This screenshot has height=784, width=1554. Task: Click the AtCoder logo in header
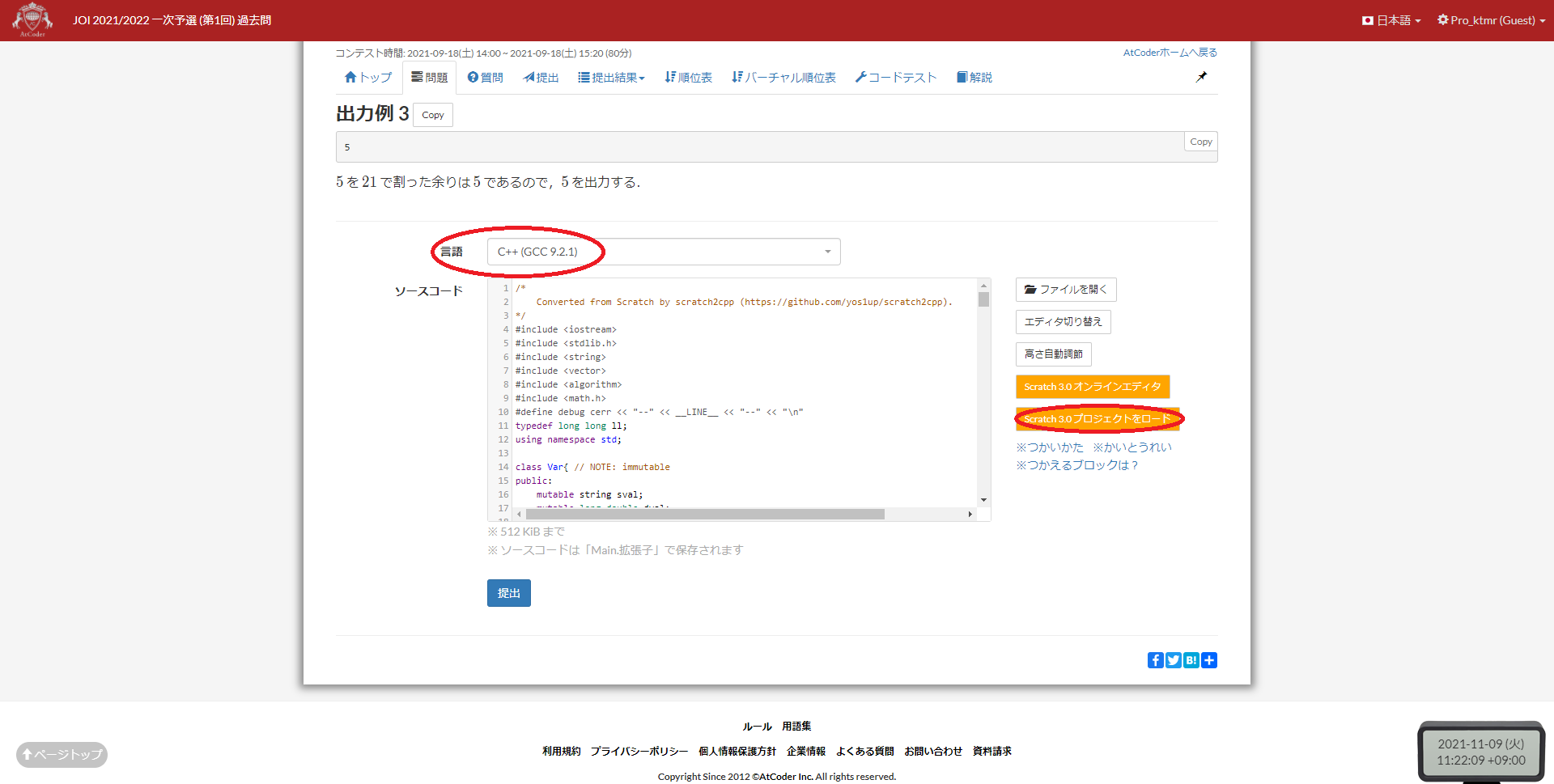click(x=32, y=19)
